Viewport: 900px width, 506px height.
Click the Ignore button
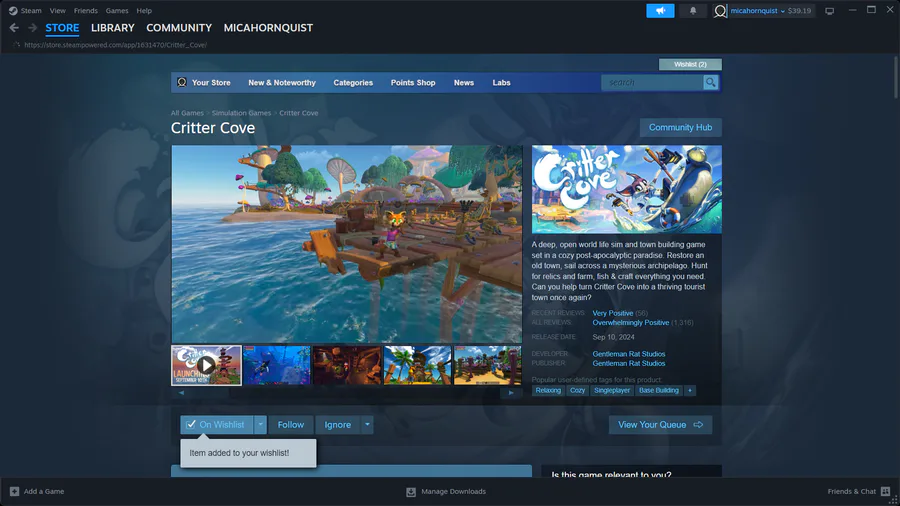point(338,425)
